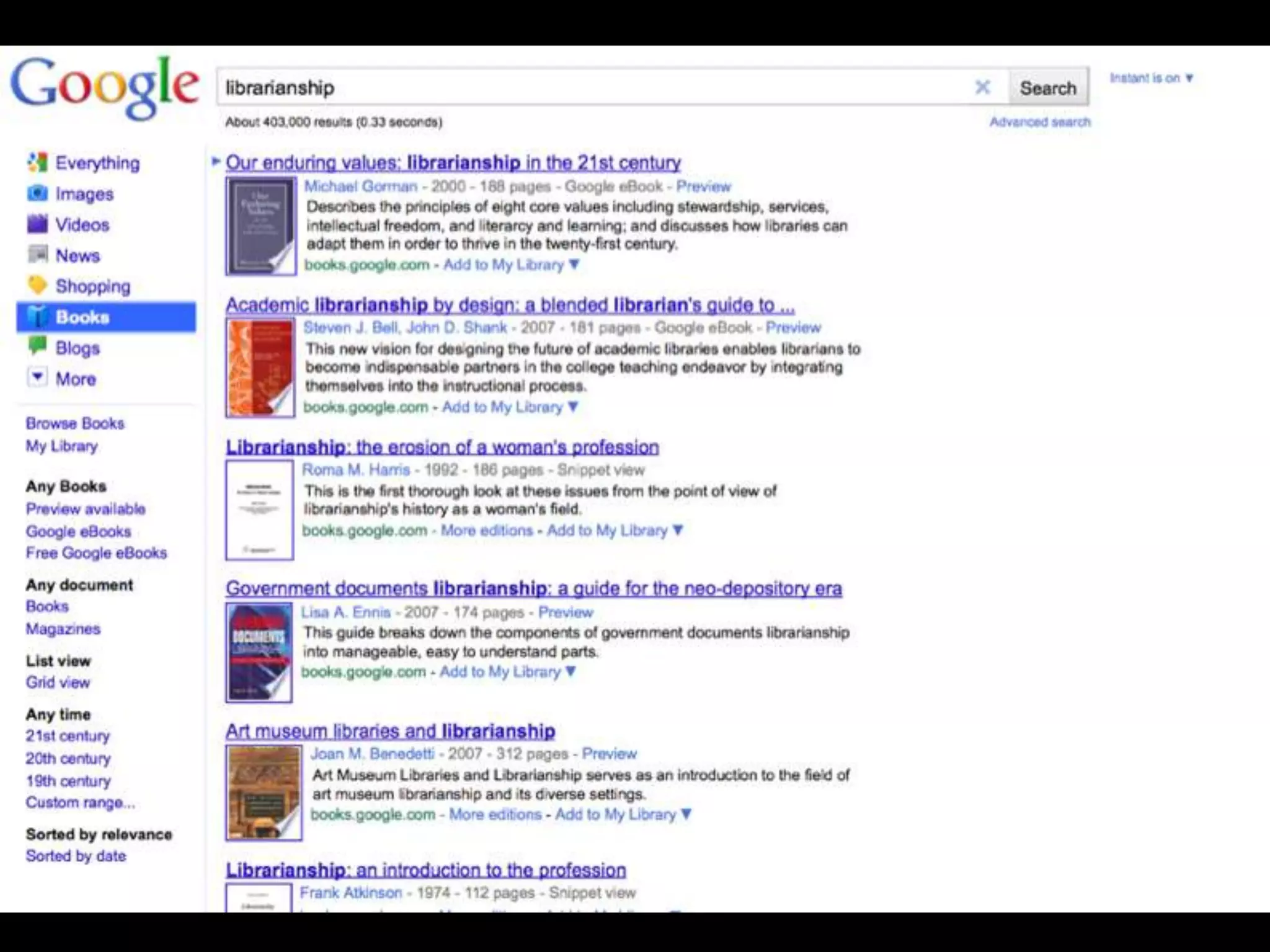Select Shopping search type
This screenshot has height=952, width=1270.
pos(93,286)
